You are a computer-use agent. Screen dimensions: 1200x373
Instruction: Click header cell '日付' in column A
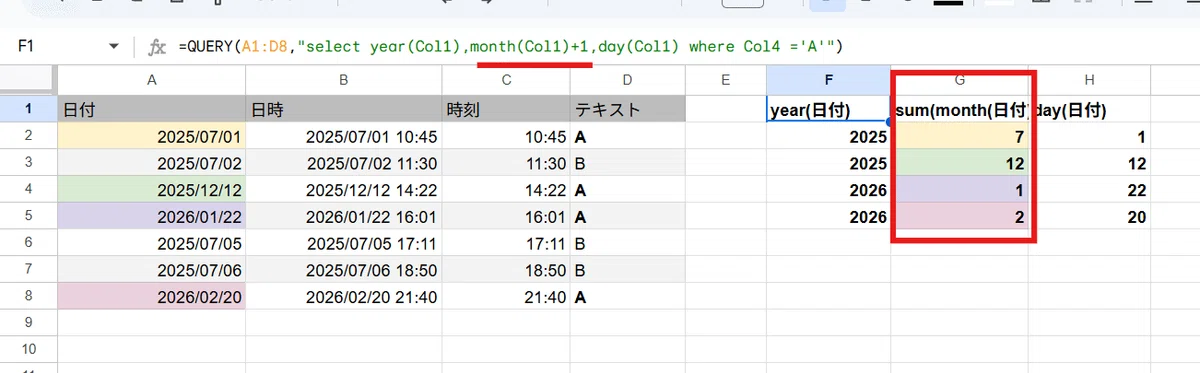152,109
